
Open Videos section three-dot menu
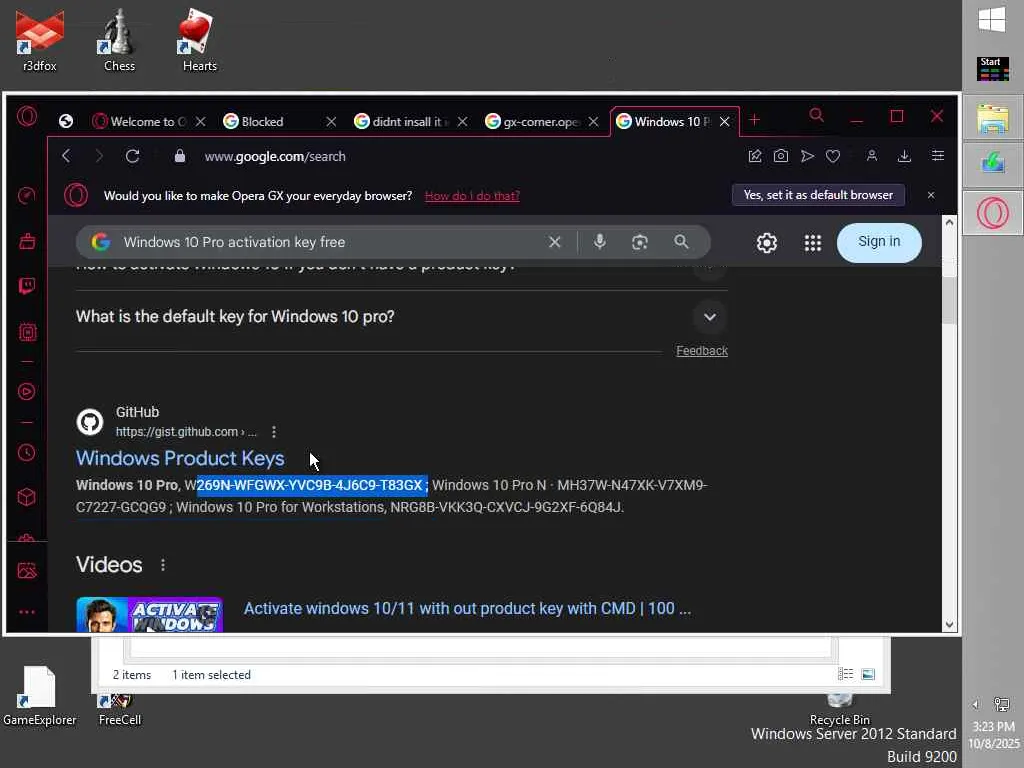point(163,565)
